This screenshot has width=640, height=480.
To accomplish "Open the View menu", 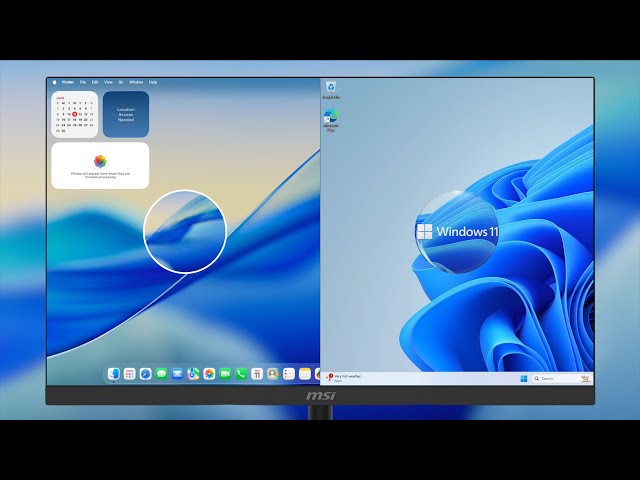I will tap(108, 82).
